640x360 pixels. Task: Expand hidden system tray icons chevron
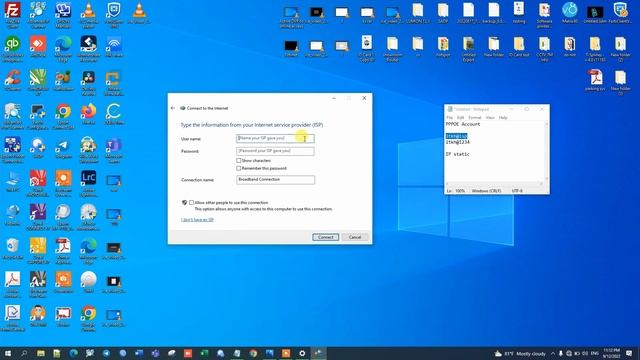[553, 353]
